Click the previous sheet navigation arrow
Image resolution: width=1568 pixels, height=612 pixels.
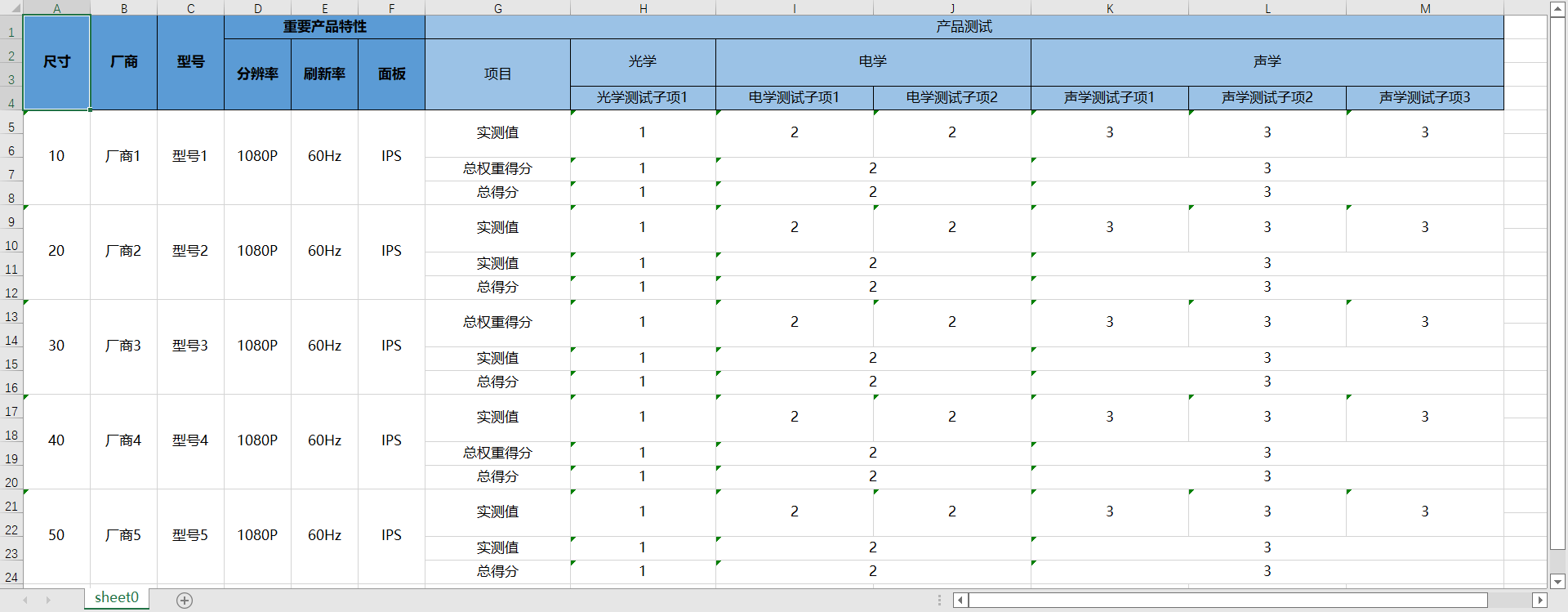pos(25,600)
